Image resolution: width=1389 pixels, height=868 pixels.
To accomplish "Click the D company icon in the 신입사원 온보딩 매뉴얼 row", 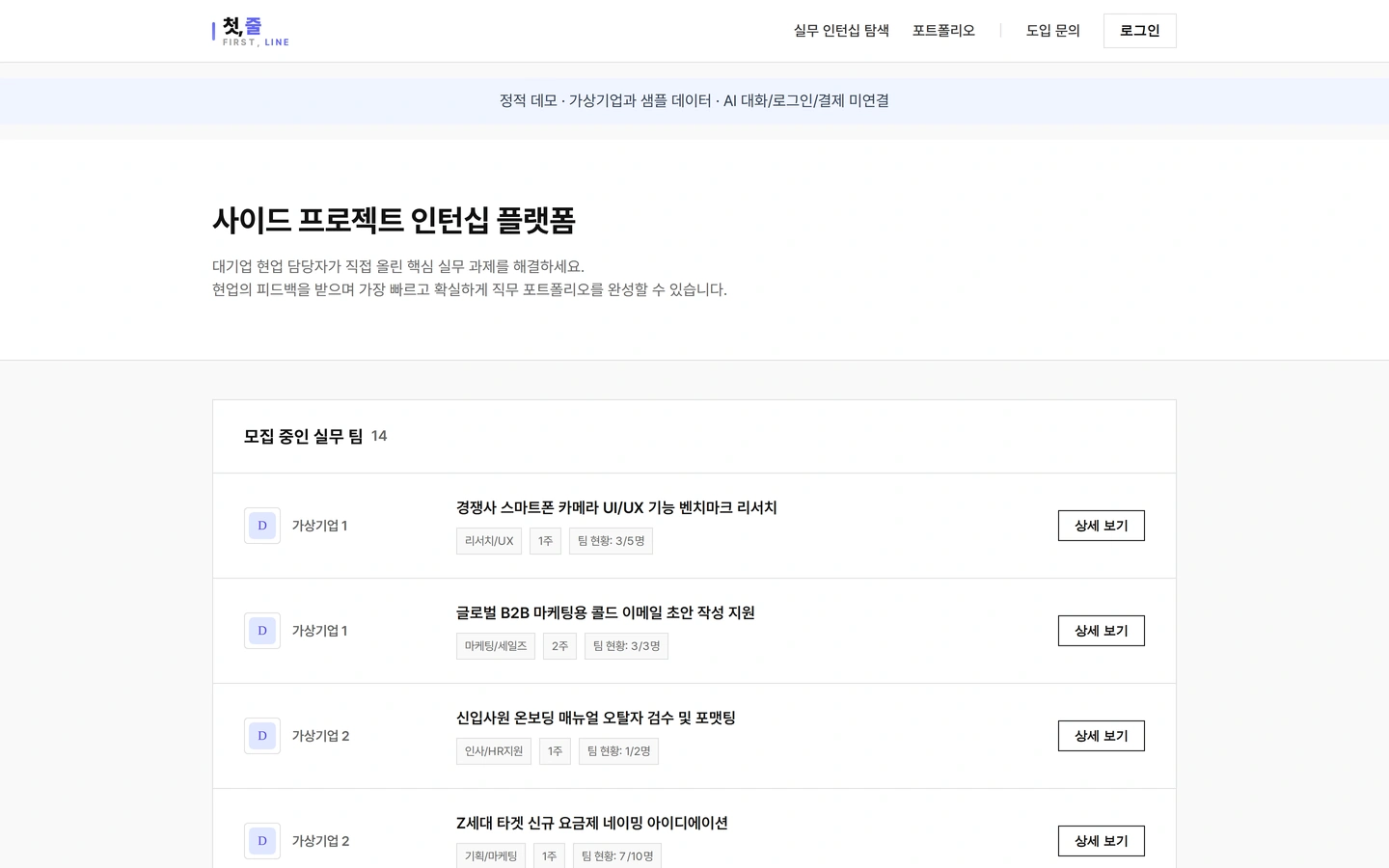I will [262, 736].
